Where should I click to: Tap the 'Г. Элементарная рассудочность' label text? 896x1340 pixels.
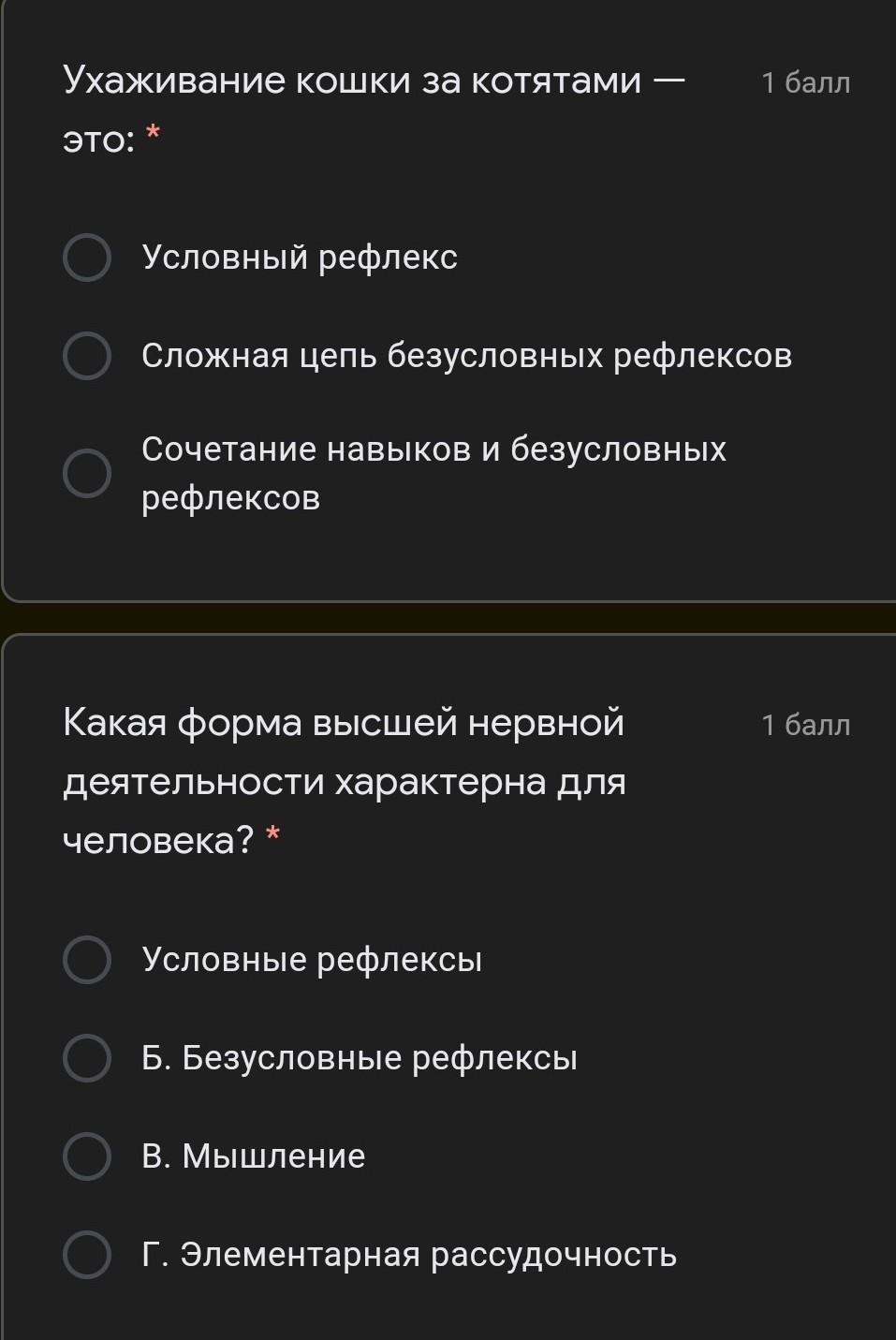[409, 1255]
